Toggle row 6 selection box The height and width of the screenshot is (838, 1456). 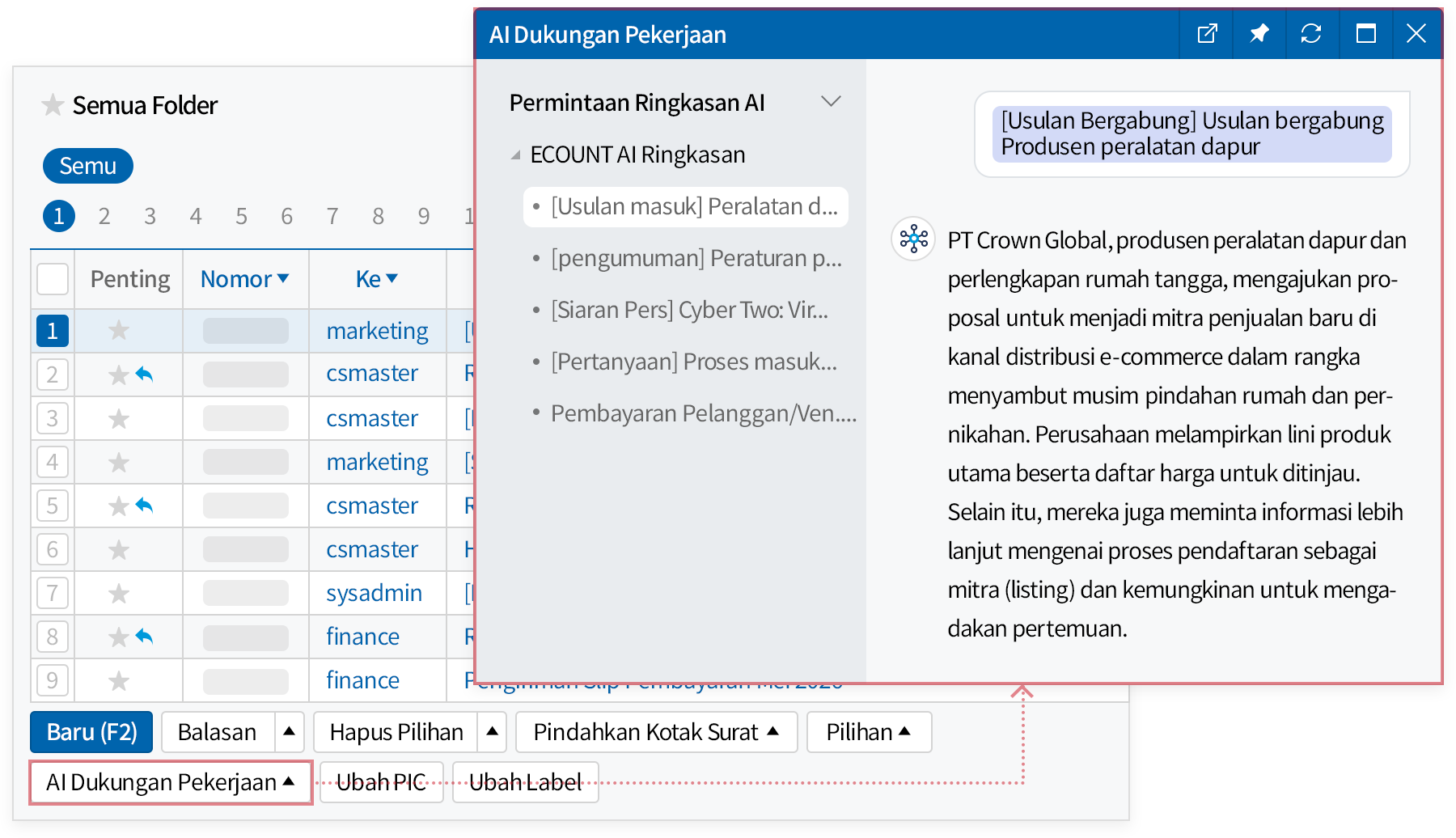53,549
